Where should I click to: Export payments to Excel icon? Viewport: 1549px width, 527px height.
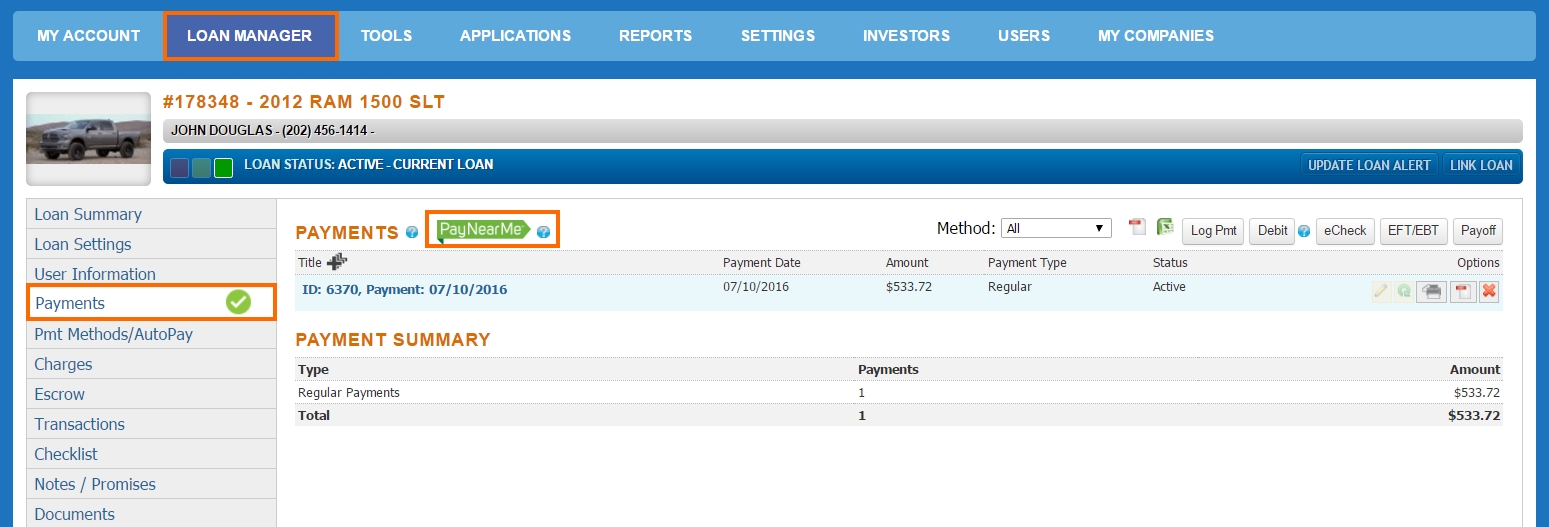(1165, 227)
